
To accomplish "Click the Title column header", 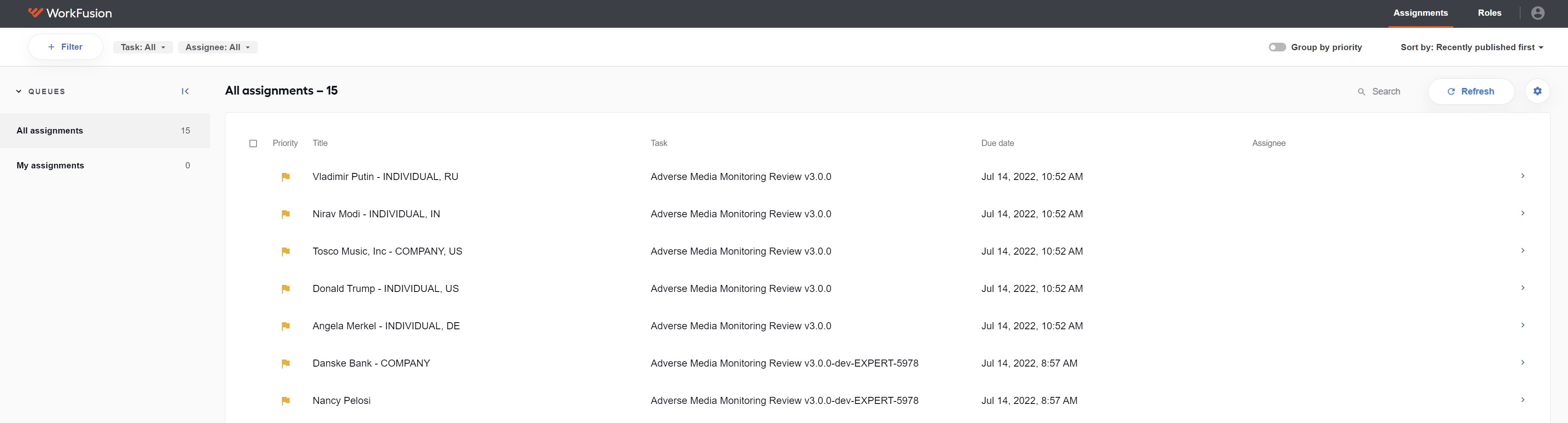I will [x=320, y=143].
